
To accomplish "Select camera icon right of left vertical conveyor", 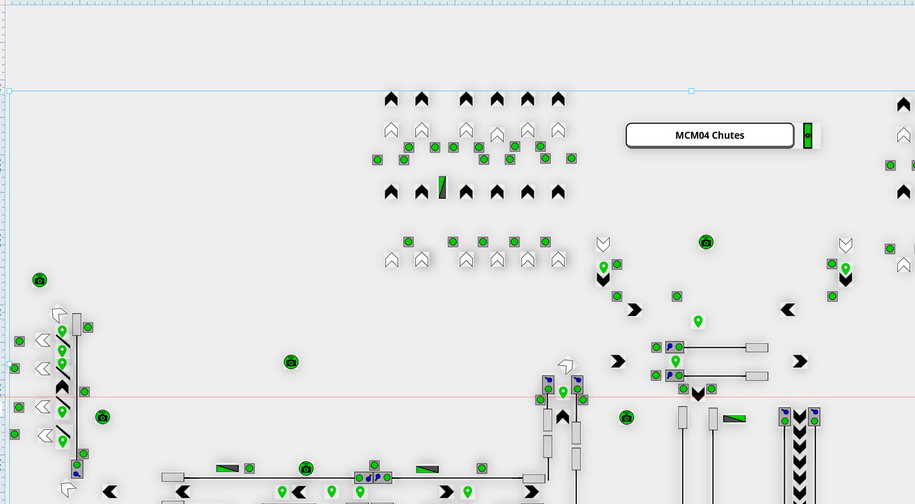I will tap(102, 417).
